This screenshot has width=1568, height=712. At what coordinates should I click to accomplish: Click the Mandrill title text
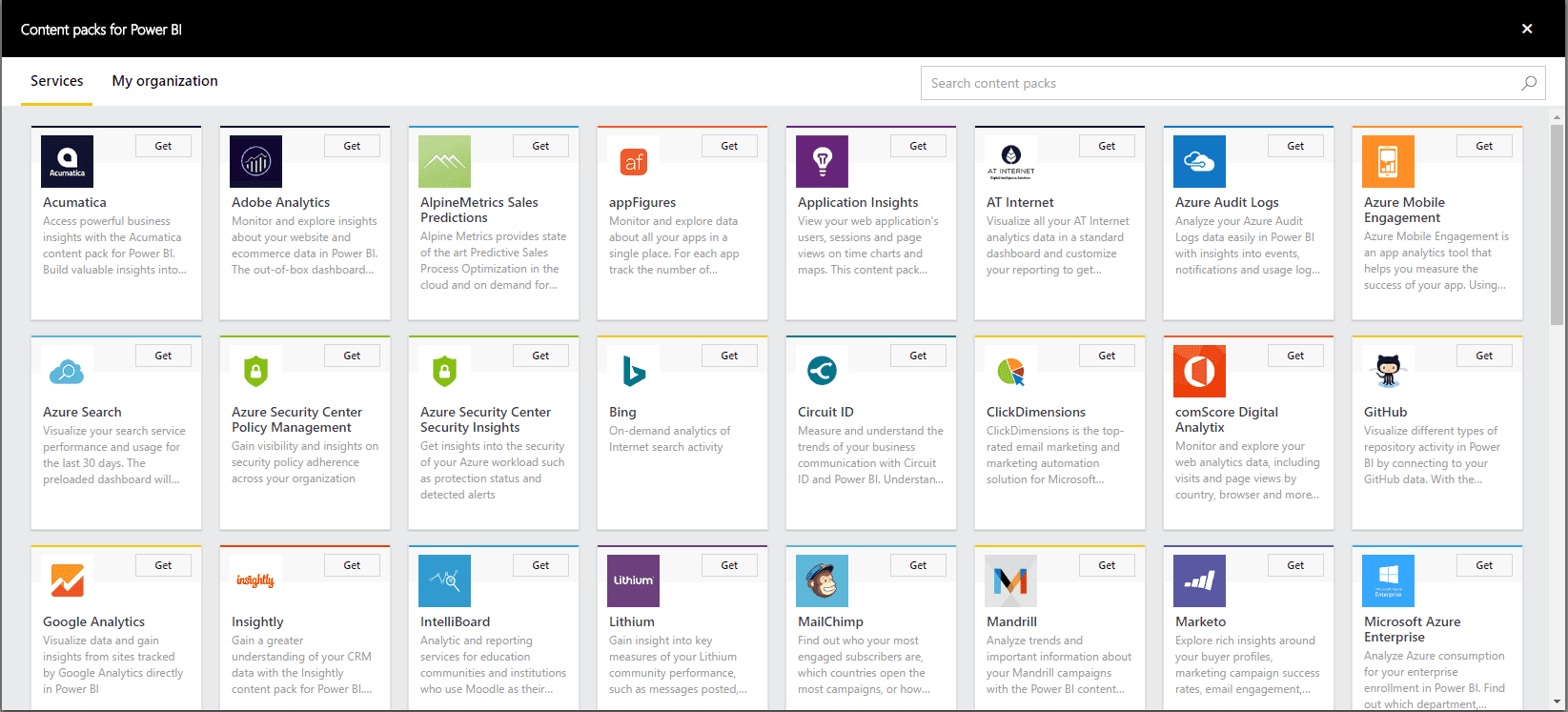[1011, 621]
